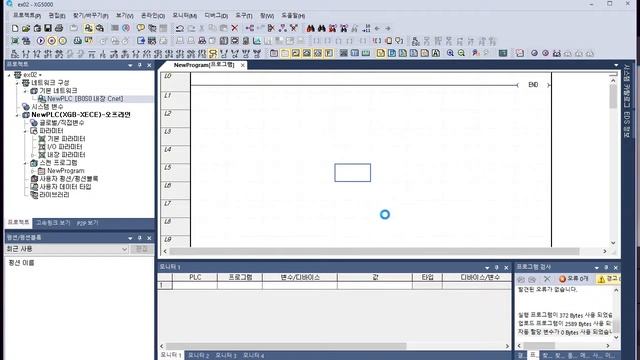Click the selected ladder cell on row L5
640x360 pixels.
click(353, 173)
